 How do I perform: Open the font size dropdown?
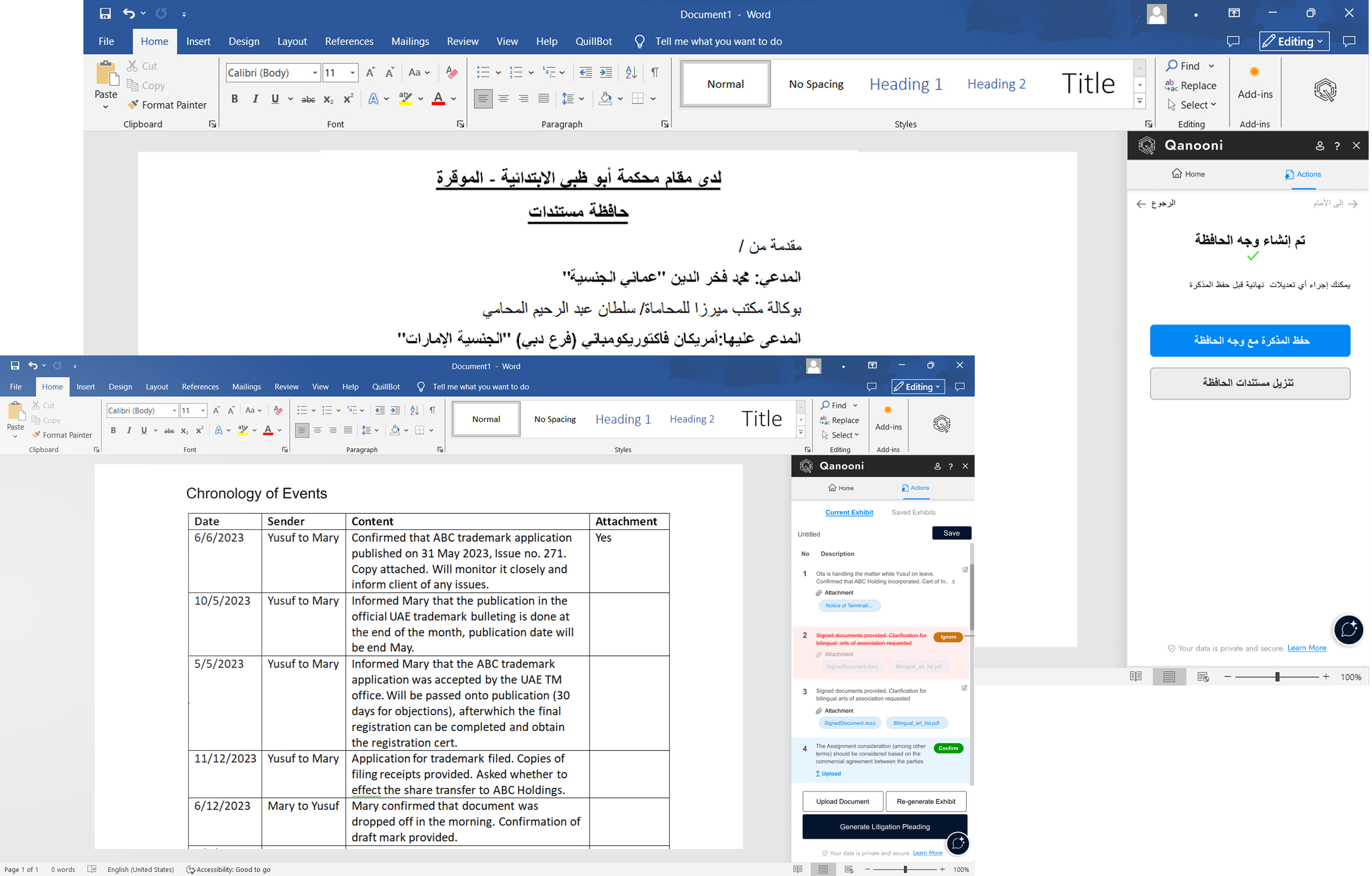coord(352,72)
